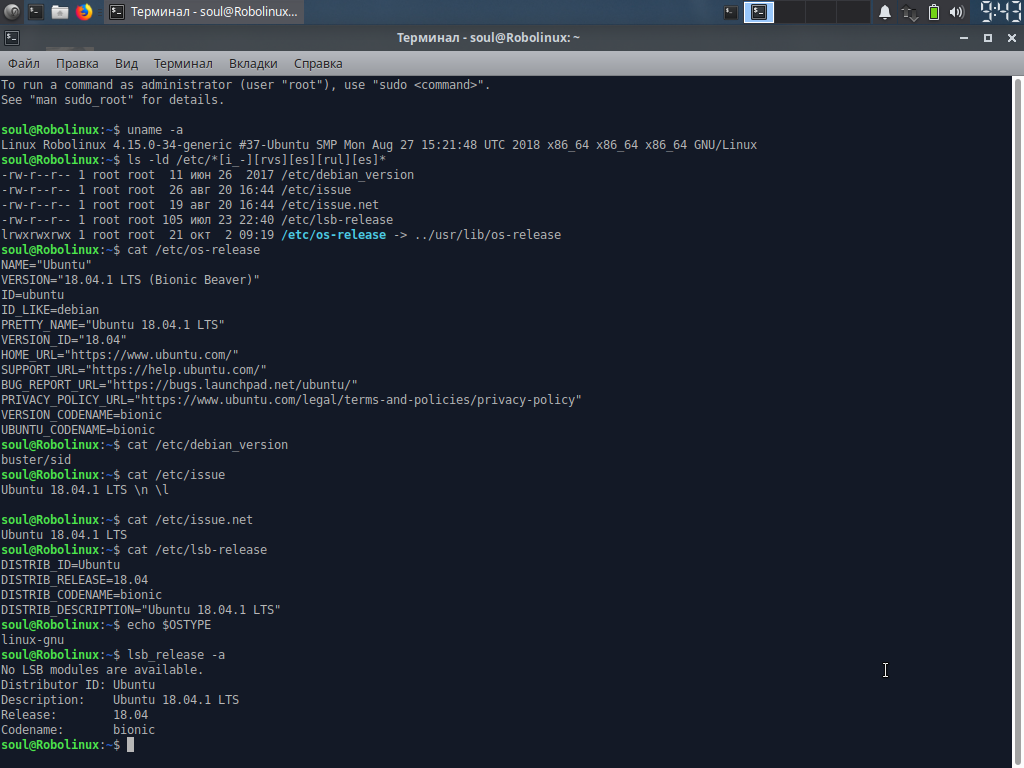The height and width of the screenshot is (768, 1024).
Task: Click the HOME_URL ubuntu.com line
Action: 120,355
